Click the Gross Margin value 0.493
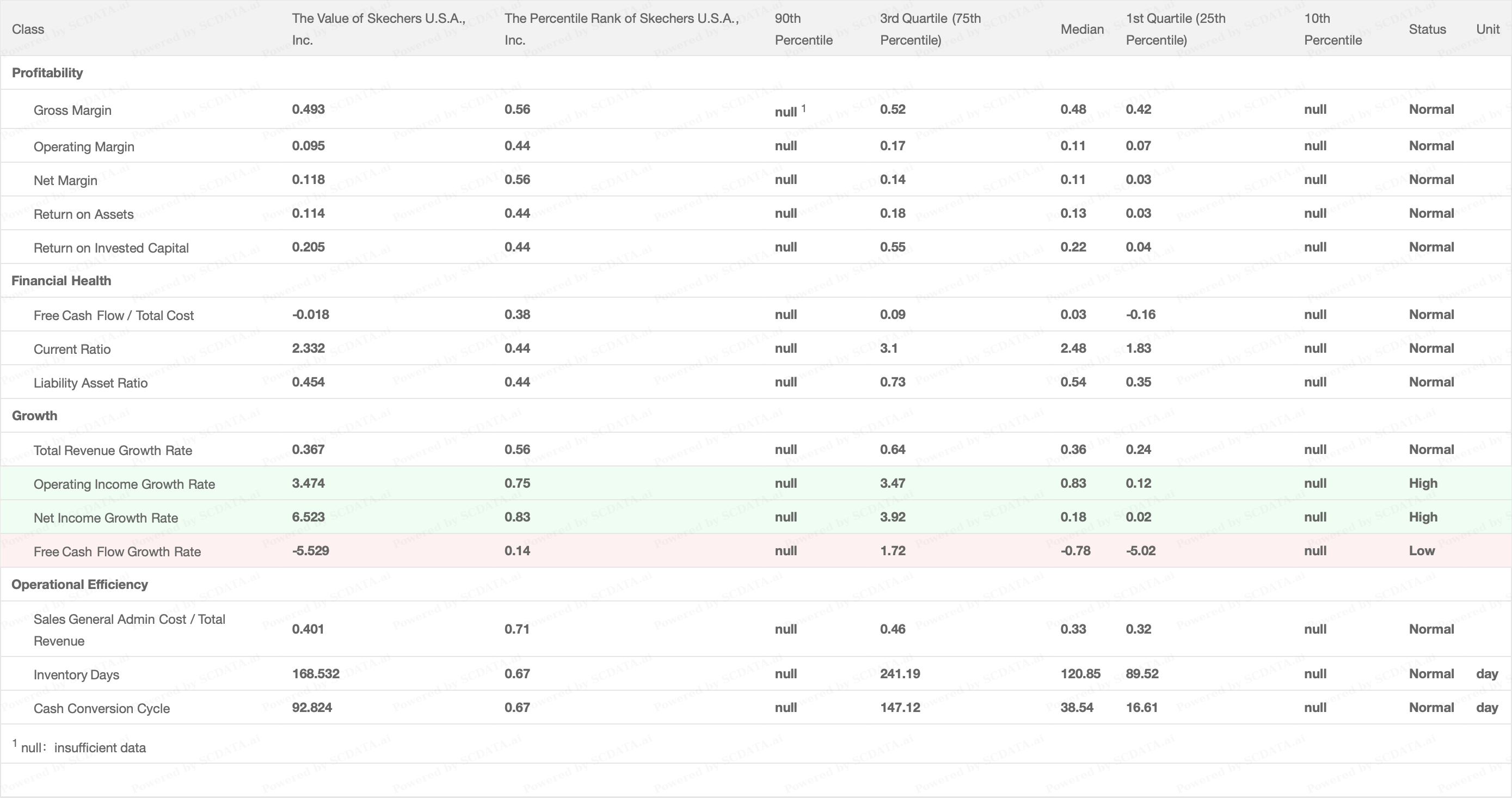This screenshot has height=798, width=1512. pyautogui.click(x=308, y=109)
